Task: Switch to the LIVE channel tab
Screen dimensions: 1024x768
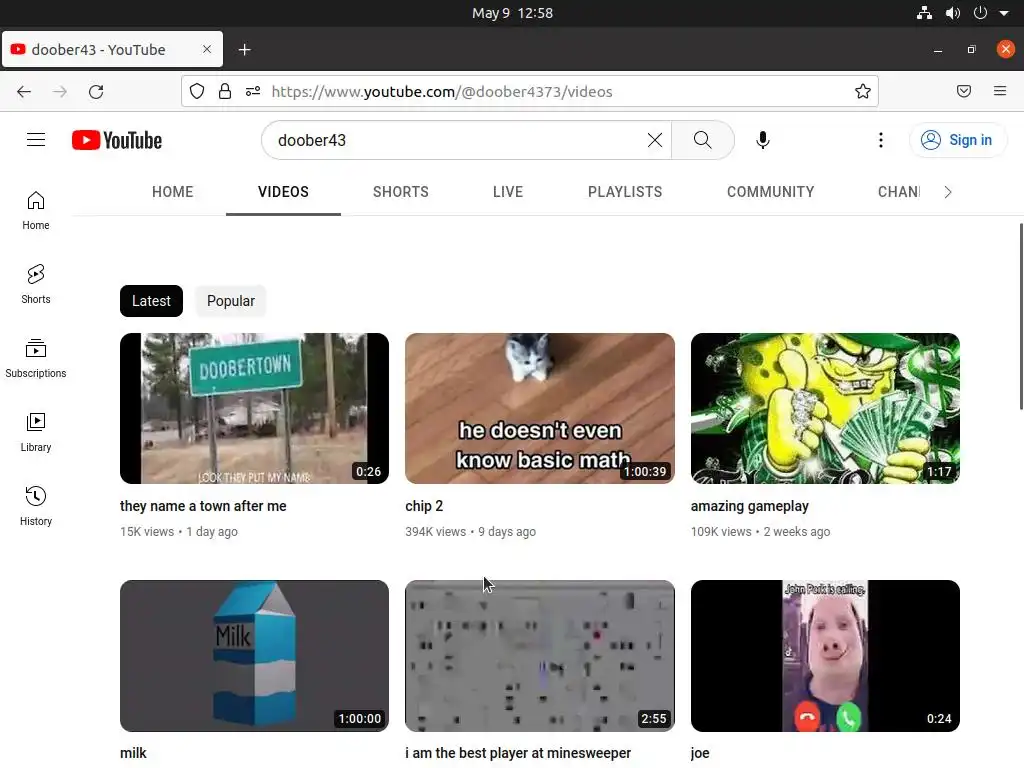Action: (507, 192)
